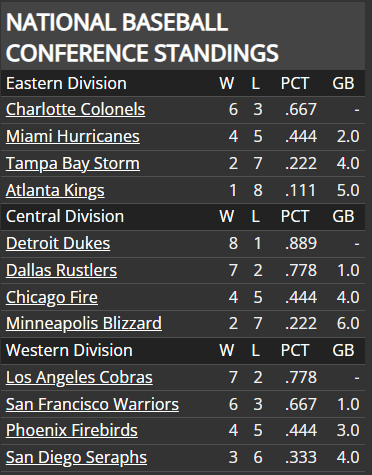
Task: Click Detroit Dukes' .889 winning percentage
Action: coord(301,243)
